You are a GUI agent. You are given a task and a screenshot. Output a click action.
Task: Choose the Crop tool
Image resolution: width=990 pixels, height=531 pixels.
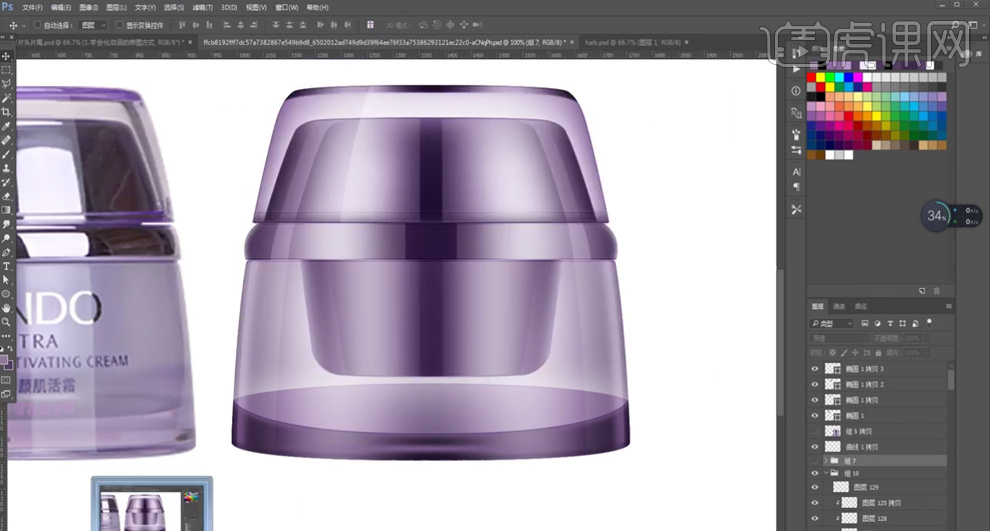[6, 112]
